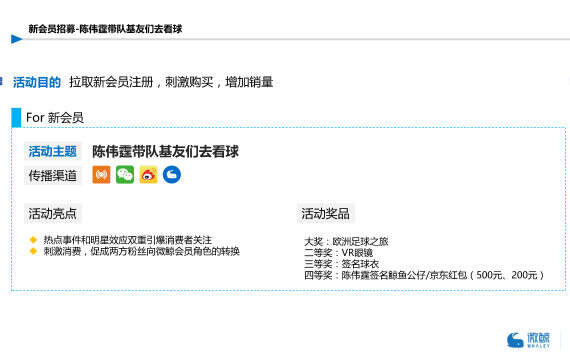Viewport: 570px width, 360px height.
Task: Click the 传播渠道 label
Action: coord(53,176)
